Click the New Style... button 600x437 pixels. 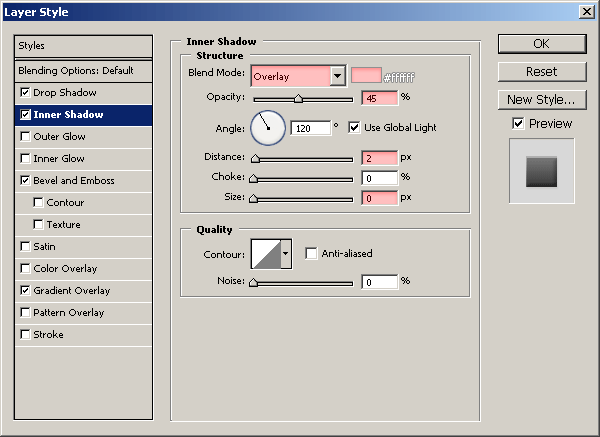542,99
